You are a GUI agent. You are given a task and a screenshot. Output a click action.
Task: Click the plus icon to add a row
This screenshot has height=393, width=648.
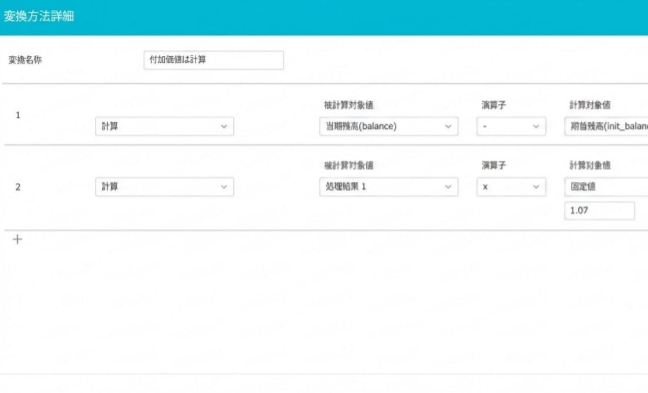click(x=17, y=239)
